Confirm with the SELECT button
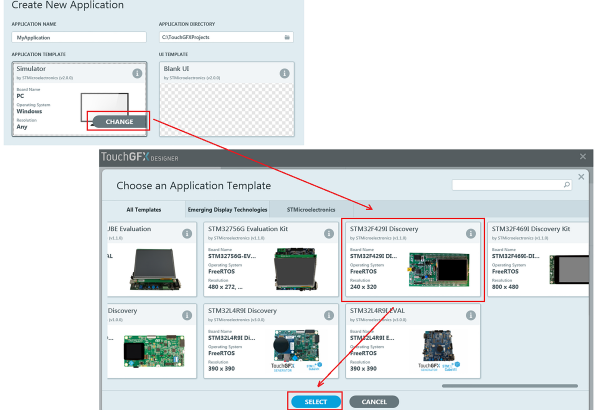600x410 pixels. point(316,401)
